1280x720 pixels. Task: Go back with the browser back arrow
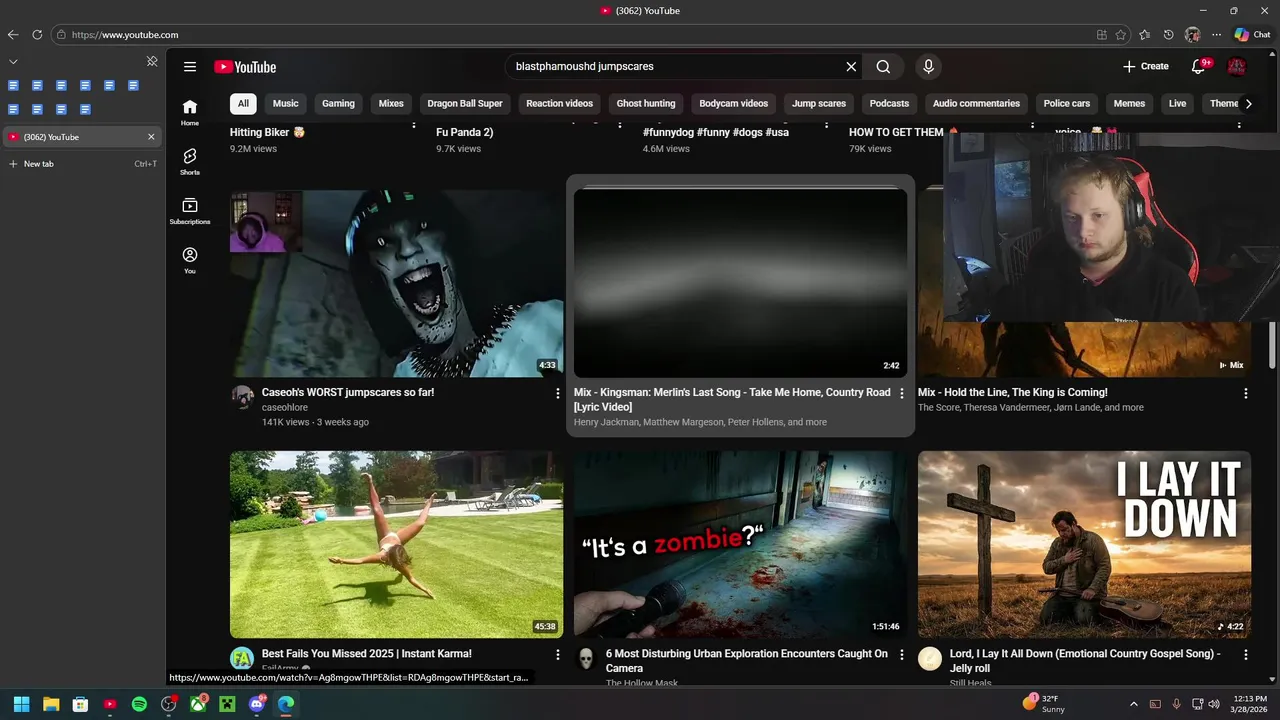pyautogui.click(x=13, y=34)
